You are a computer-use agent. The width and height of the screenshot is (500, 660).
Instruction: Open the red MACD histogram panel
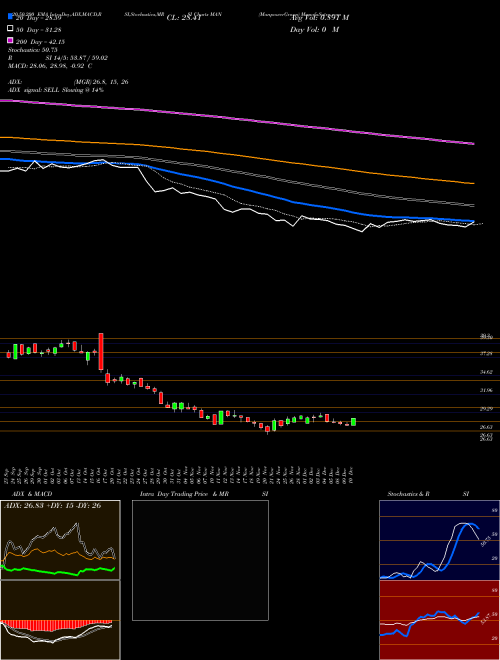pos(60,620)
